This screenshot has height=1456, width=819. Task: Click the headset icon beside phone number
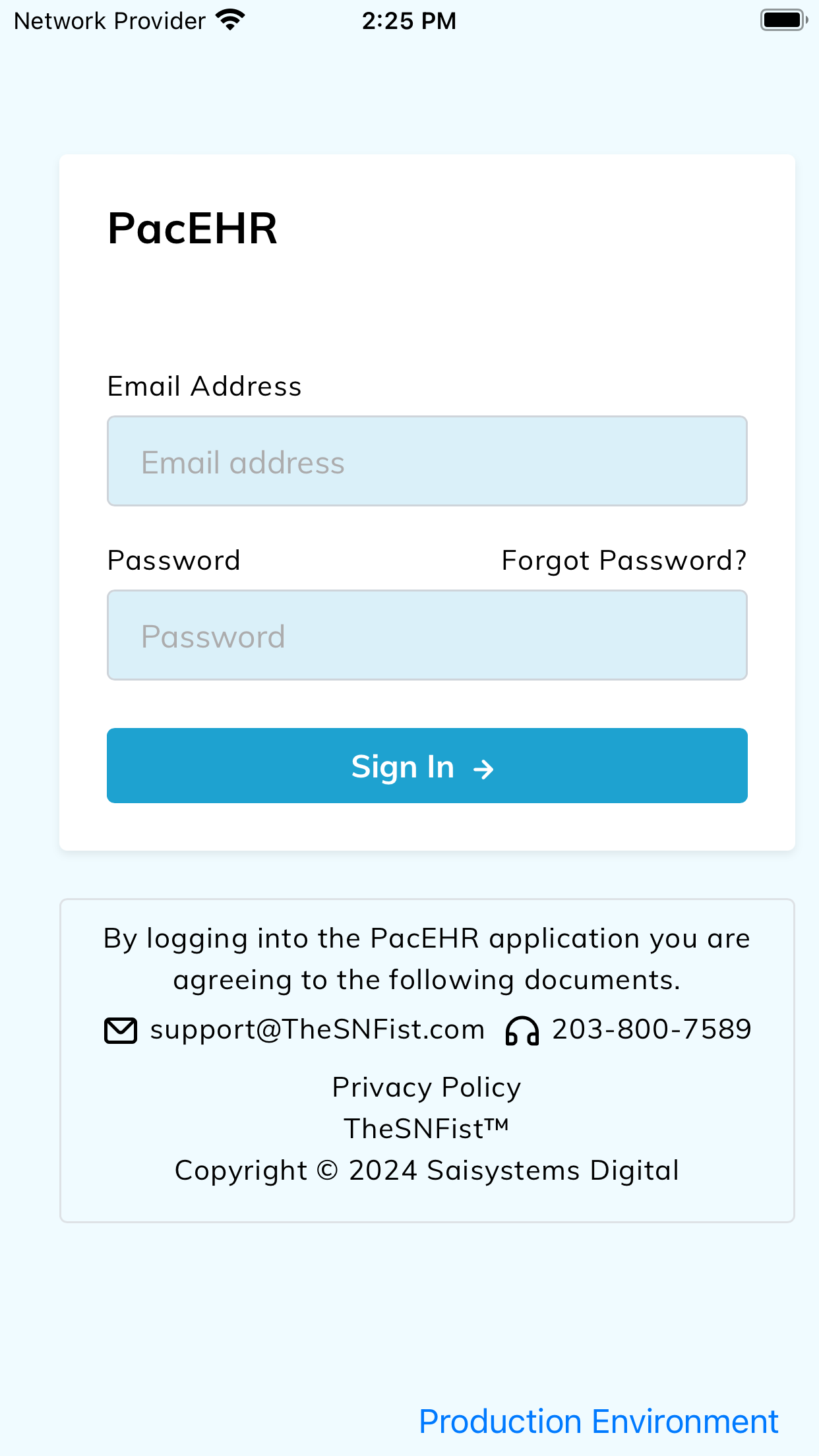[x=522, y=1031]
